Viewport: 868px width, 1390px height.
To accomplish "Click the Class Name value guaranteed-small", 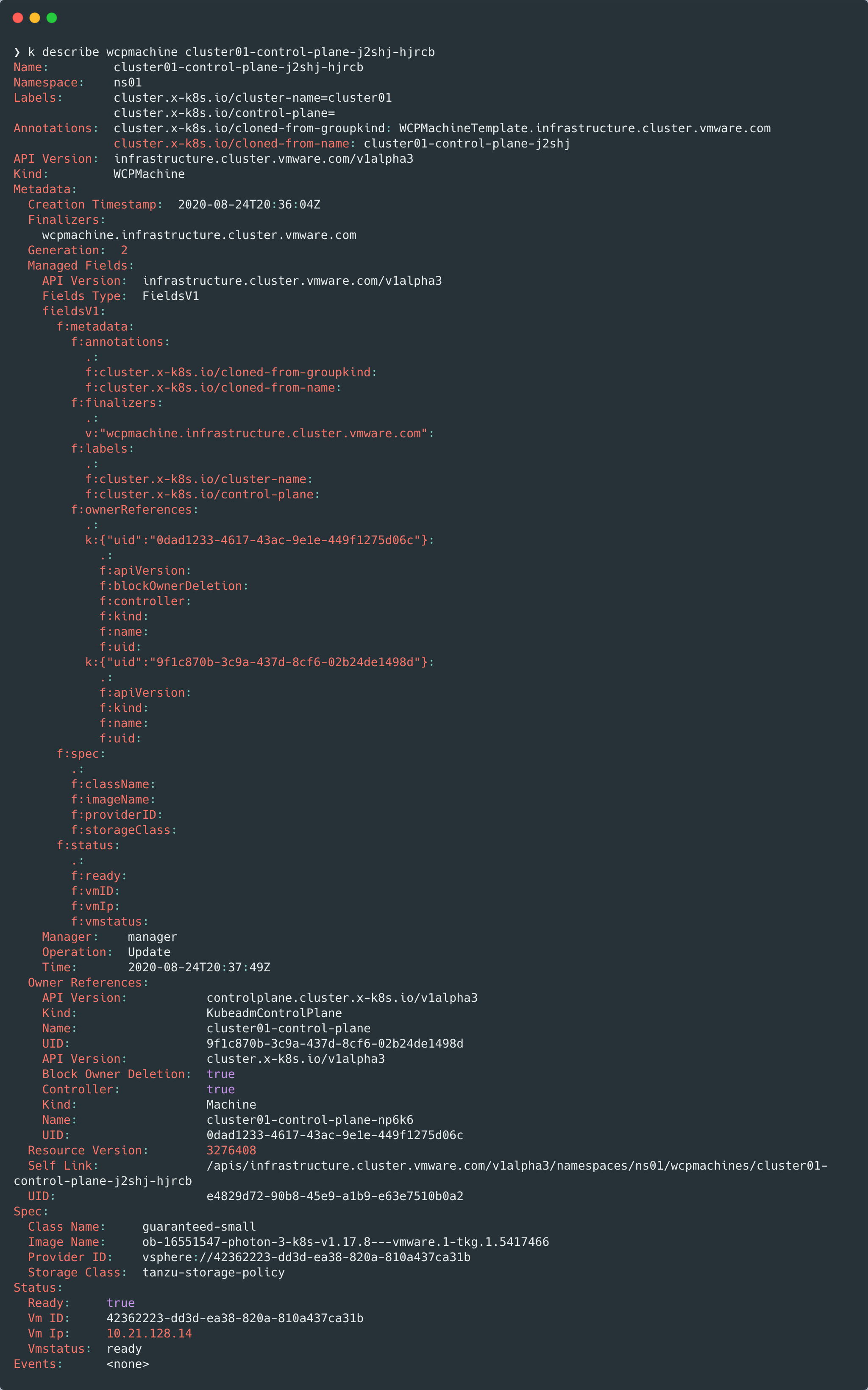I will [199, 1226].
